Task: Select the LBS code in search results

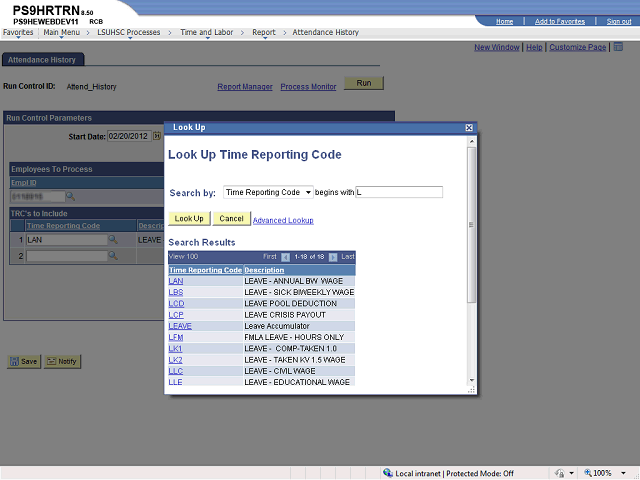Action: [x=176, y=292]
